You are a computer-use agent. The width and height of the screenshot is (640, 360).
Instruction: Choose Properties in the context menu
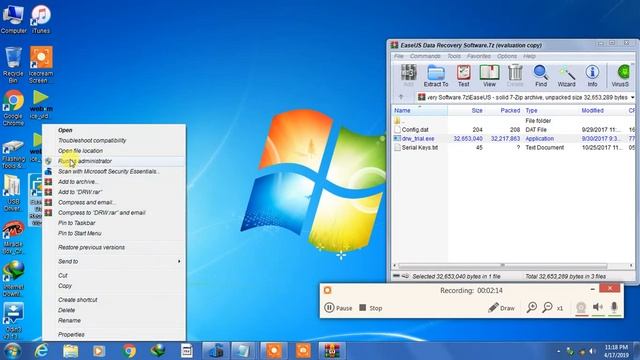pos(114,334)
